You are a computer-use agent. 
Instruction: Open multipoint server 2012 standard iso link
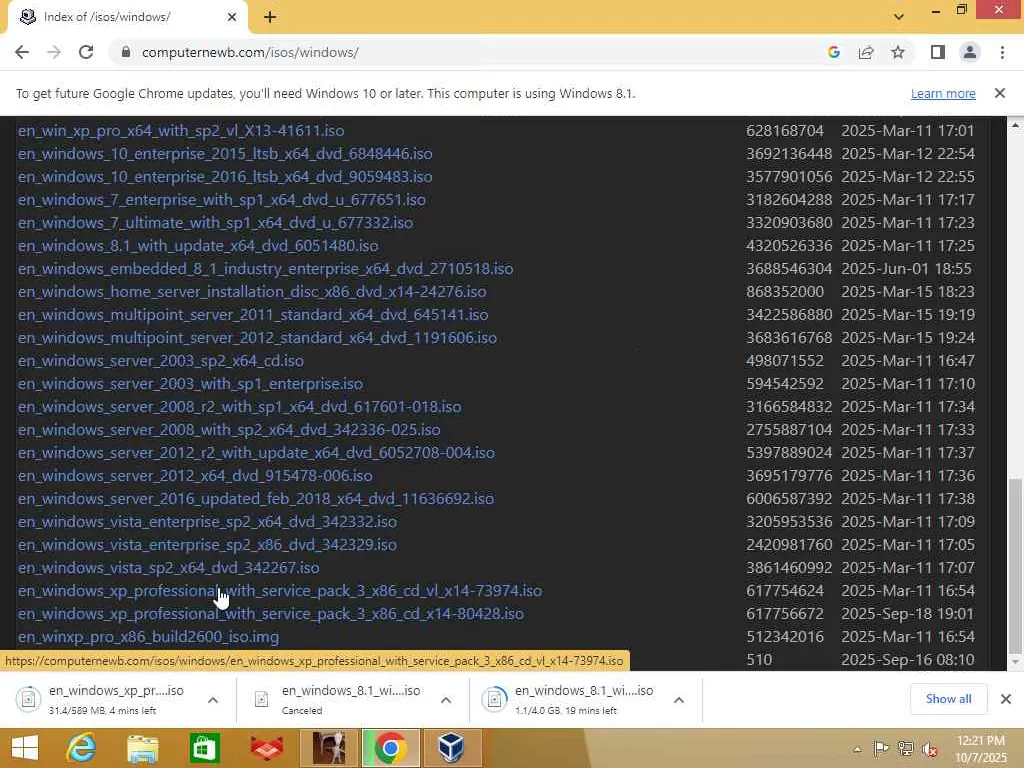click(x=257, y=338)
